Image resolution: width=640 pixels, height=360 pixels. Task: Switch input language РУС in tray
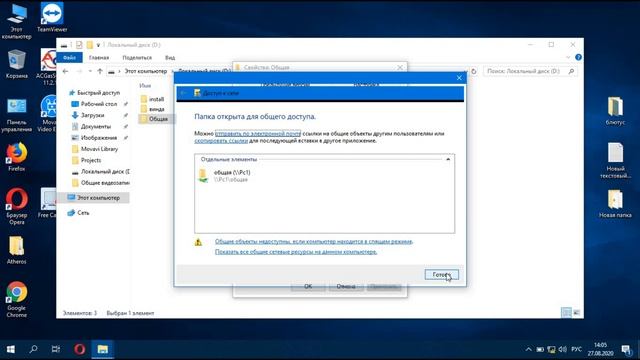coord(576,349)
